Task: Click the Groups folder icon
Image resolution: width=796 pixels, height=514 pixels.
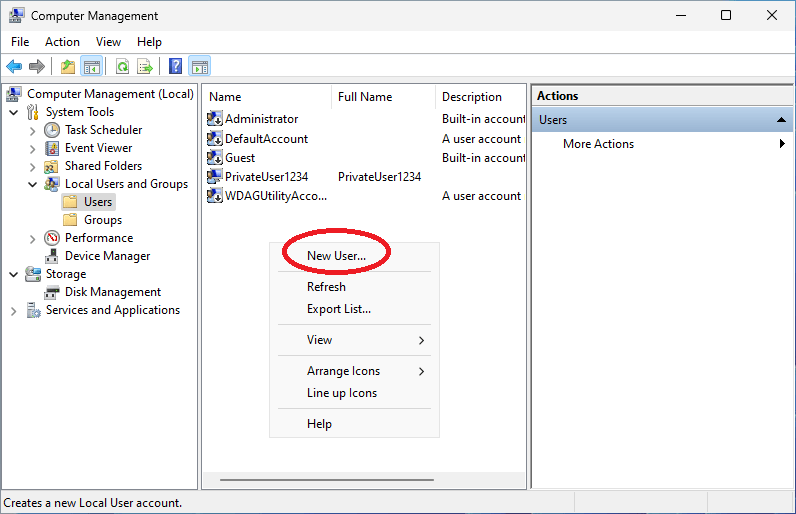Action: 70,220
